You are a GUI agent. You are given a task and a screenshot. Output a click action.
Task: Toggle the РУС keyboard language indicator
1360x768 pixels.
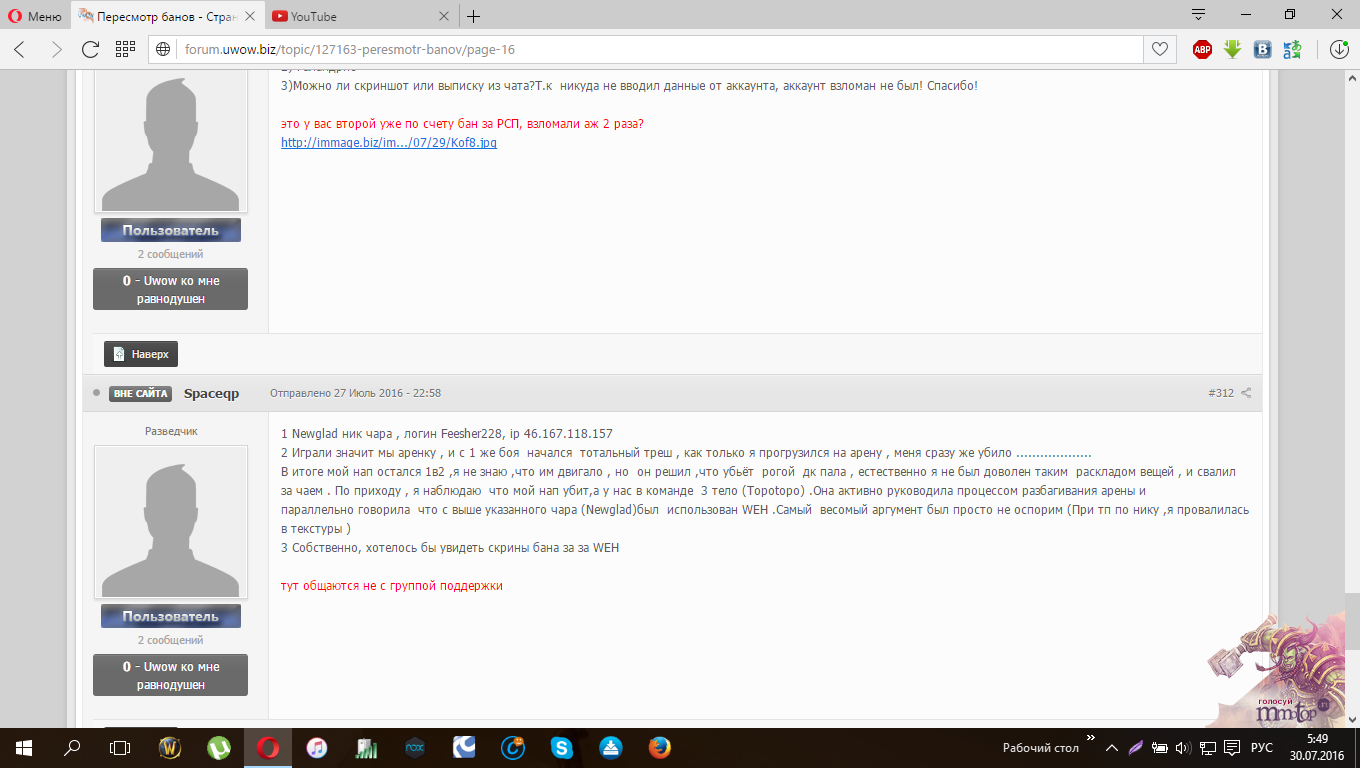(1262, 748)
